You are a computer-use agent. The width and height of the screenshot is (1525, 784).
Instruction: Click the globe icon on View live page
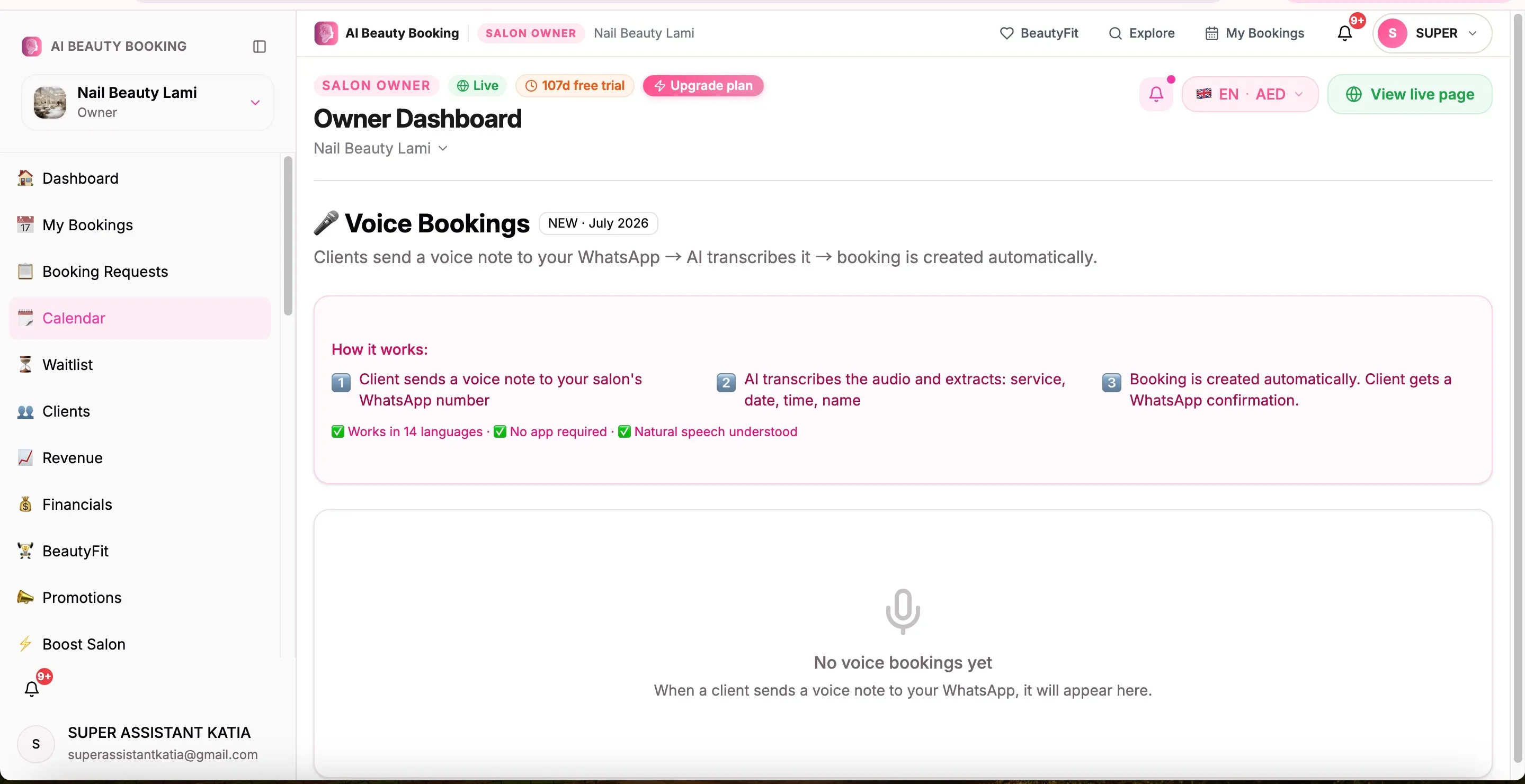click(1354, 94)
